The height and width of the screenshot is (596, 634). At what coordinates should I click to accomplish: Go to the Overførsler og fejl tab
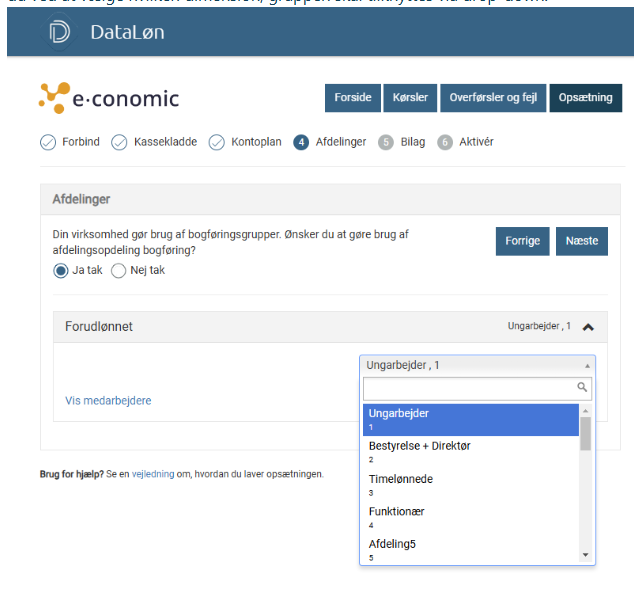(x=492, y=98)
